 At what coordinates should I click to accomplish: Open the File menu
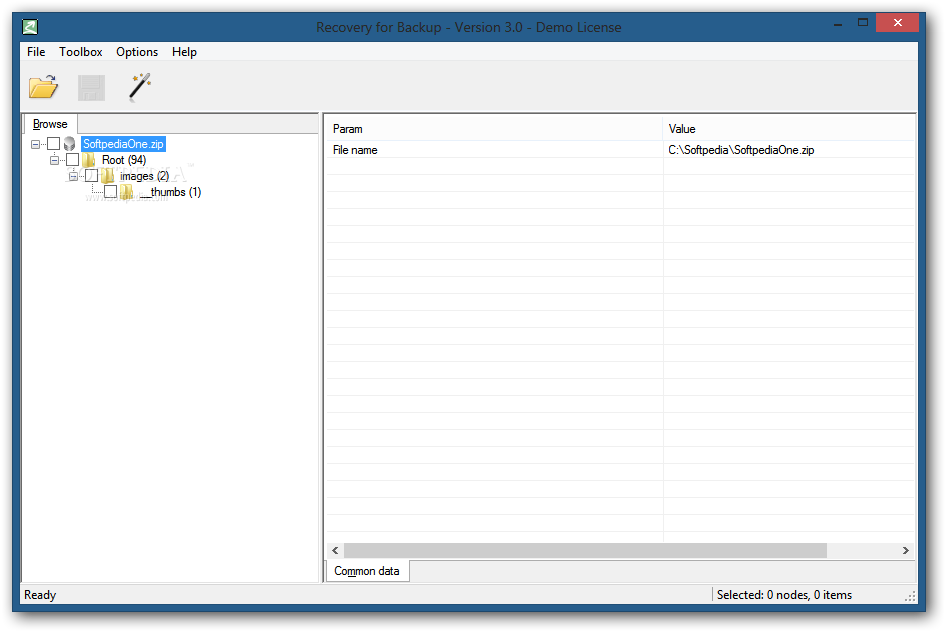pyautogui.click(x=36, y=52)
